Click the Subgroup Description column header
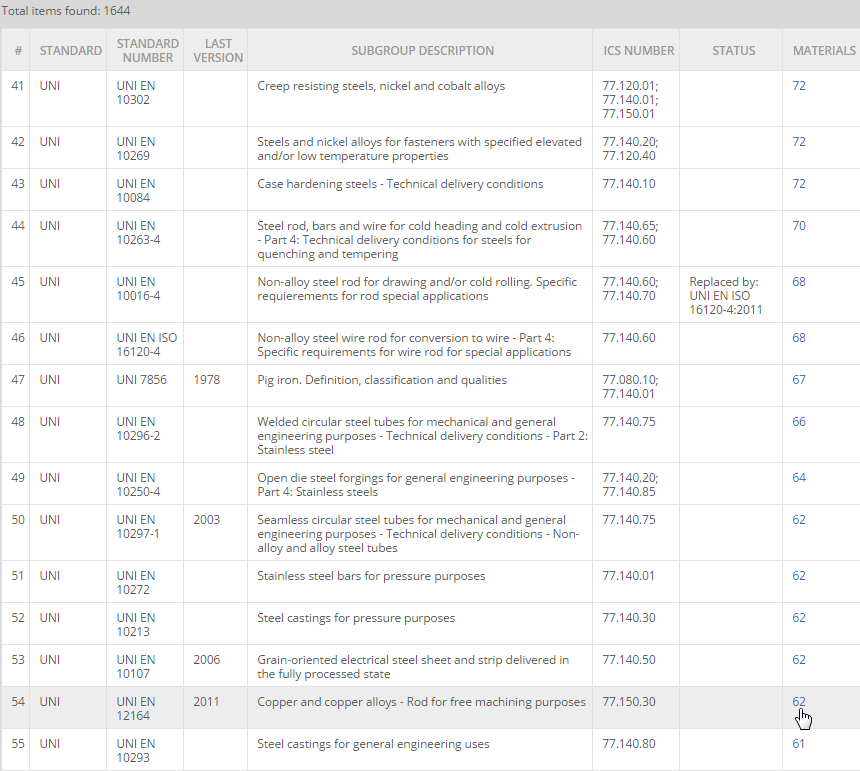This screenshot has height=771, width=860. [422, 50]
